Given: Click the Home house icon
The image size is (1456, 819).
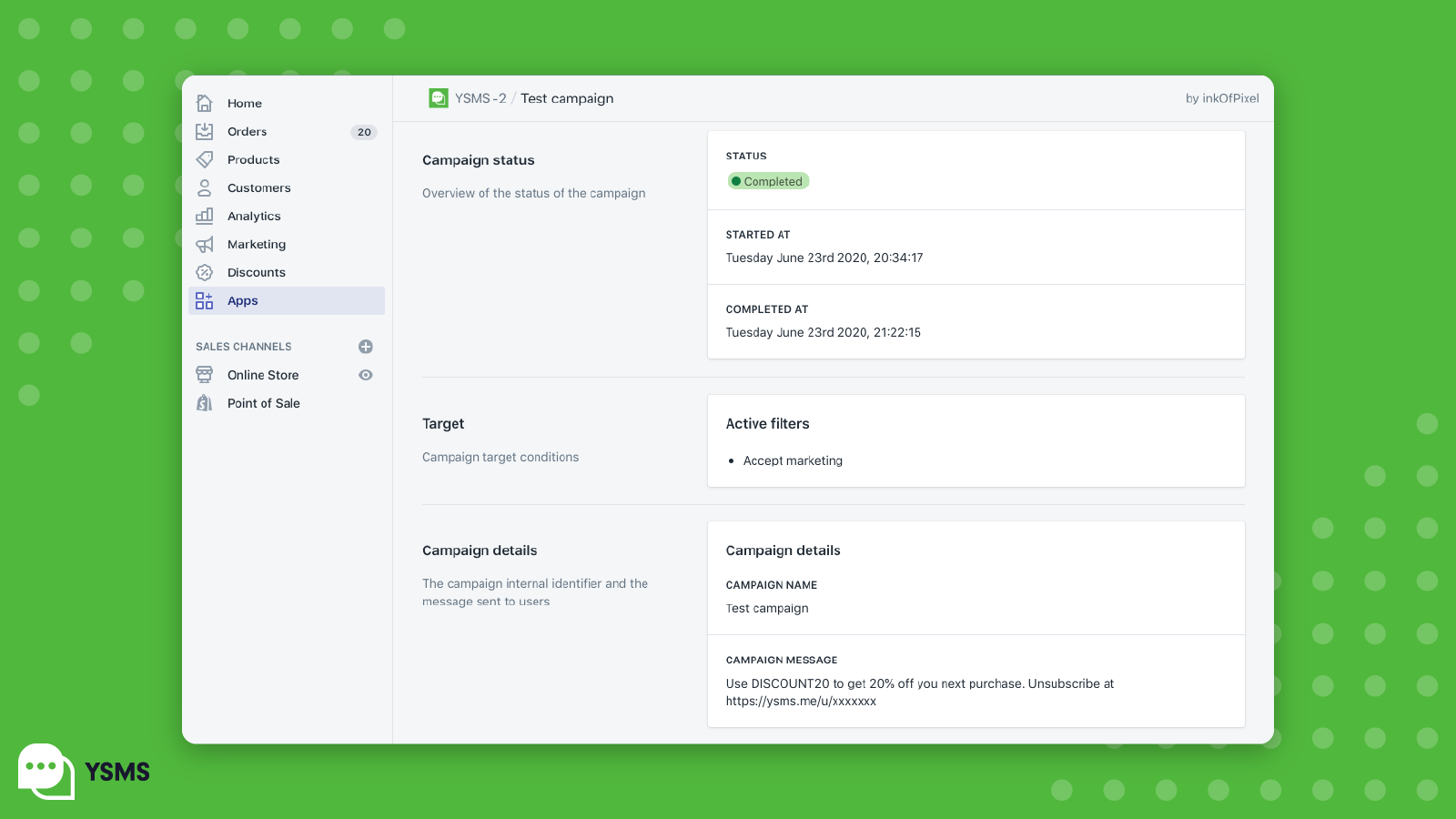Looking at the screenshot, I should point(205,103).
